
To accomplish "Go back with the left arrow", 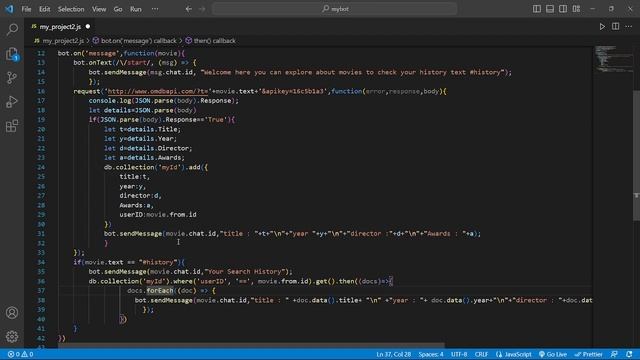I will point(189,9).
